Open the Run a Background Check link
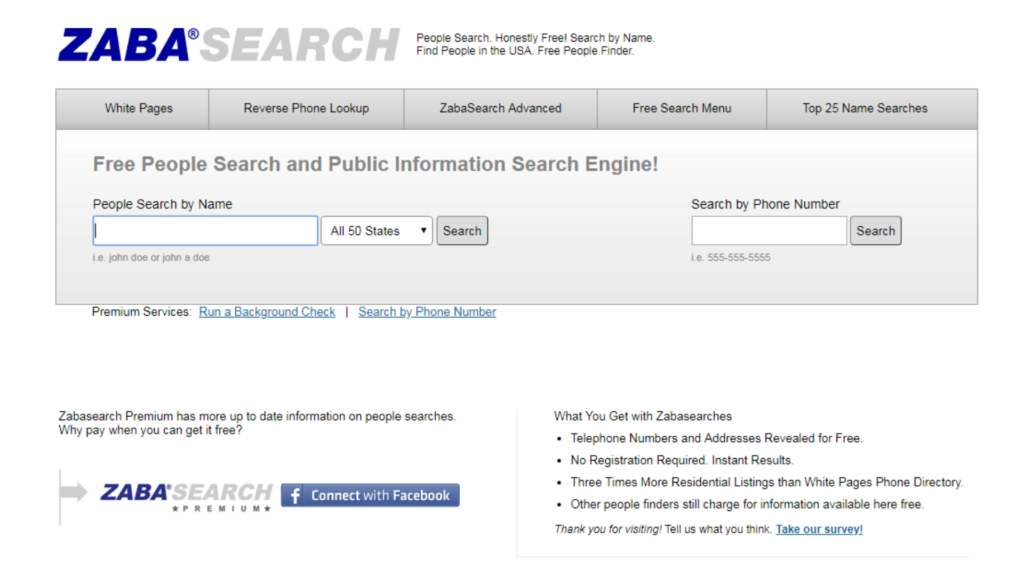Image resolution: width=1024 pixels, height=576 pixels. point(267,312)
